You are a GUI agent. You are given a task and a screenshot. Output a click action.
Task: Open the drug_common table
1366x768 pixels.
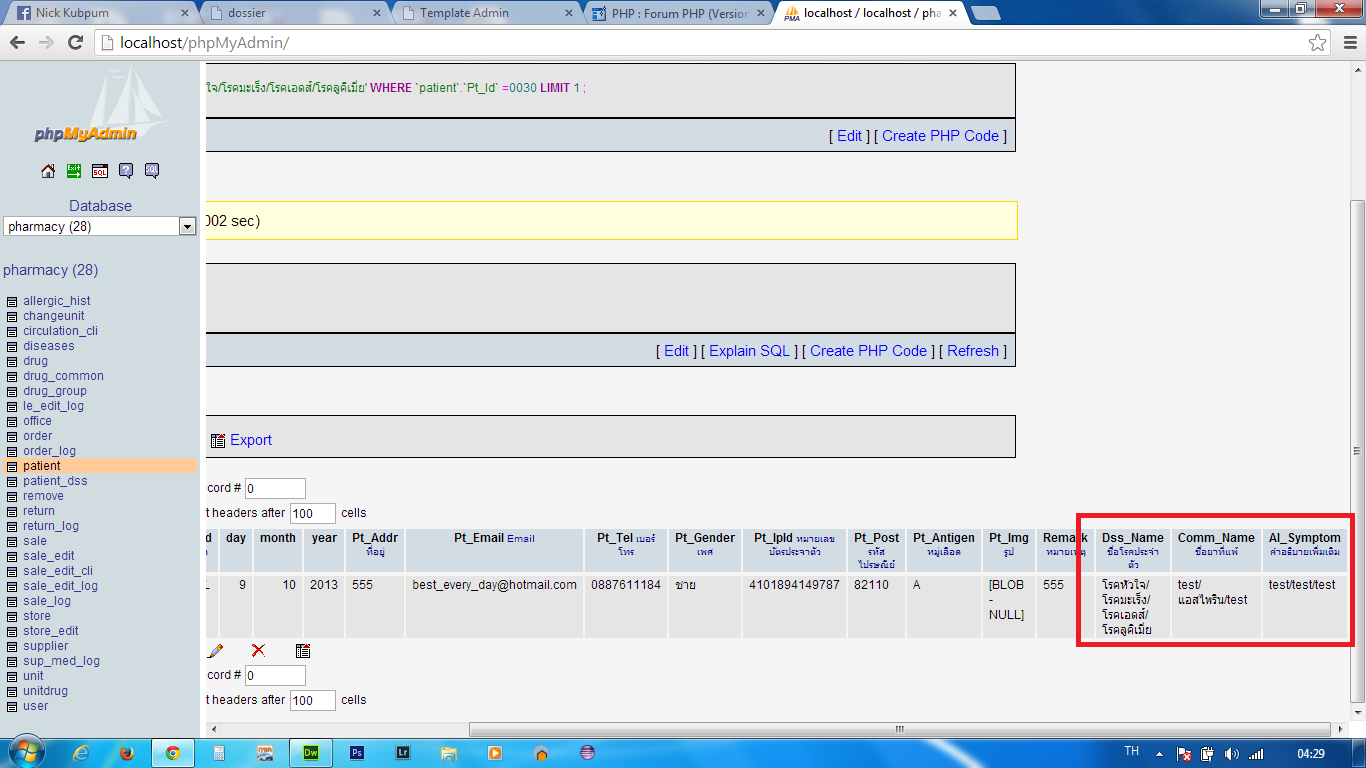coord(64,376)
